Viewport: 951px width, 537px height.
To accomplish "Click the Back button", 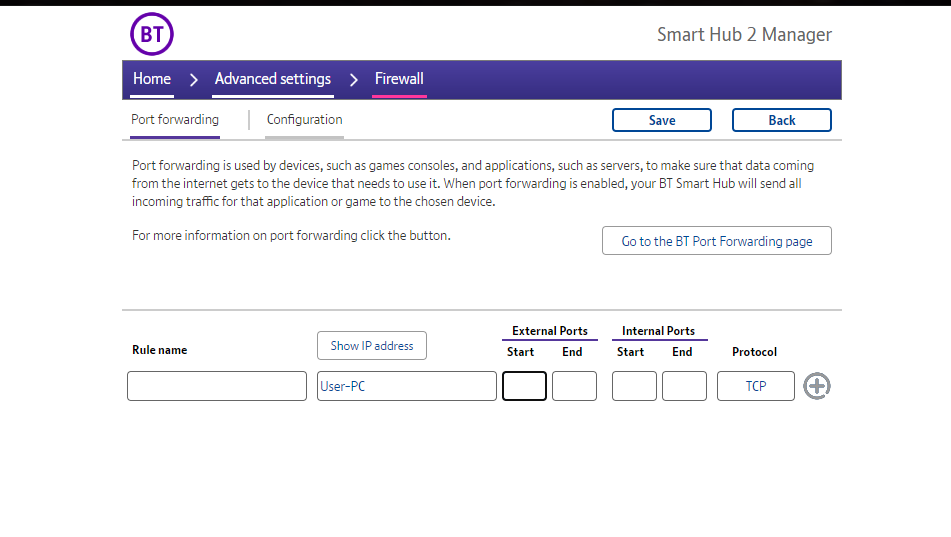I will coord(782,120).
